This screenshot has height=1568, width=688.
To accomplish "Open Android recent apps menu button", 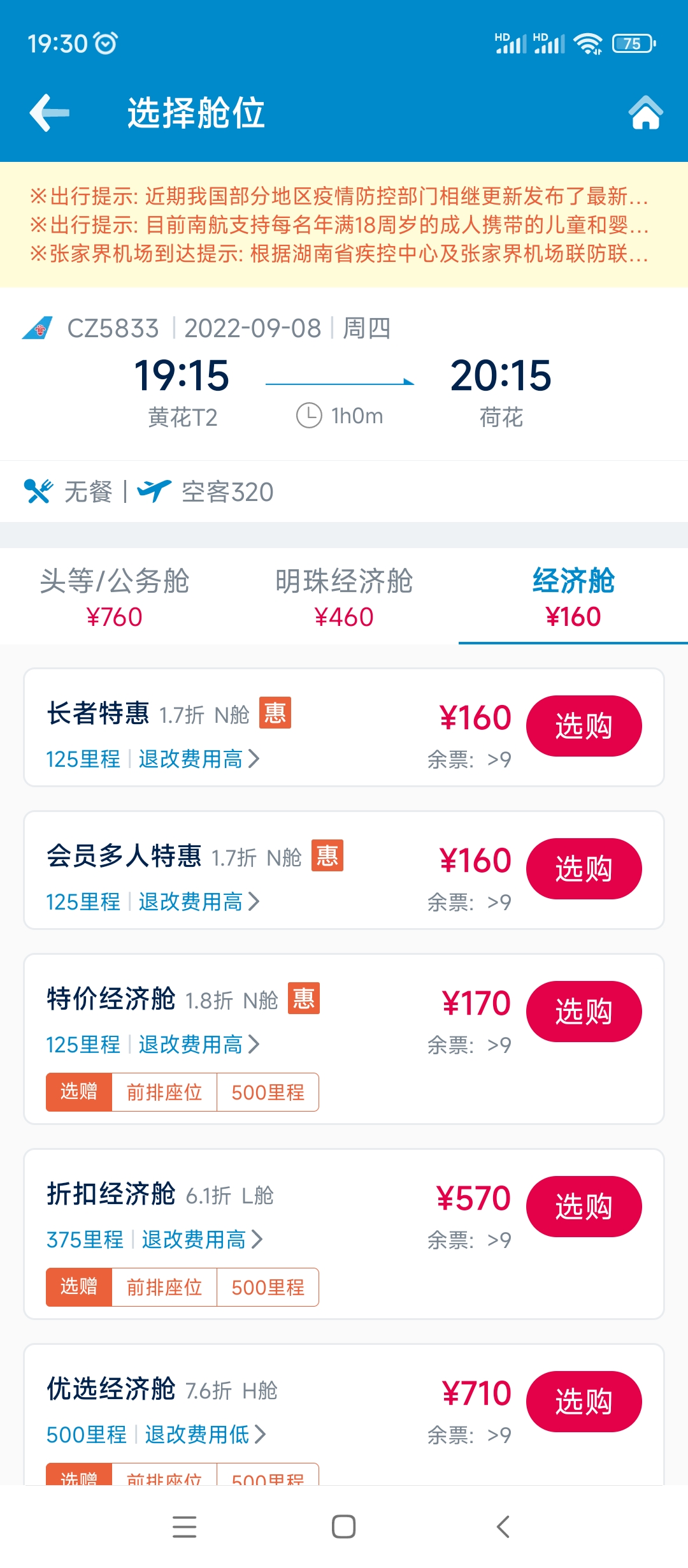I will (x=185, y=1527).
